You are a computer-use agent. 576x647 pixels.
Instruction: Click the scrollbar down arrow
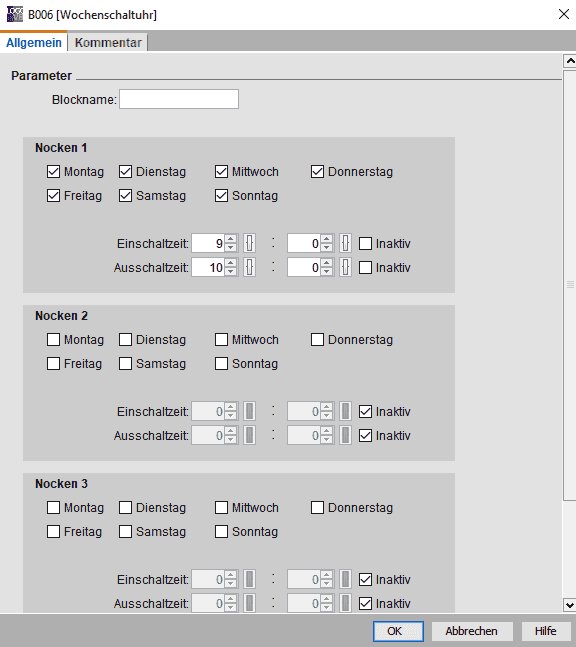point(570,605)
